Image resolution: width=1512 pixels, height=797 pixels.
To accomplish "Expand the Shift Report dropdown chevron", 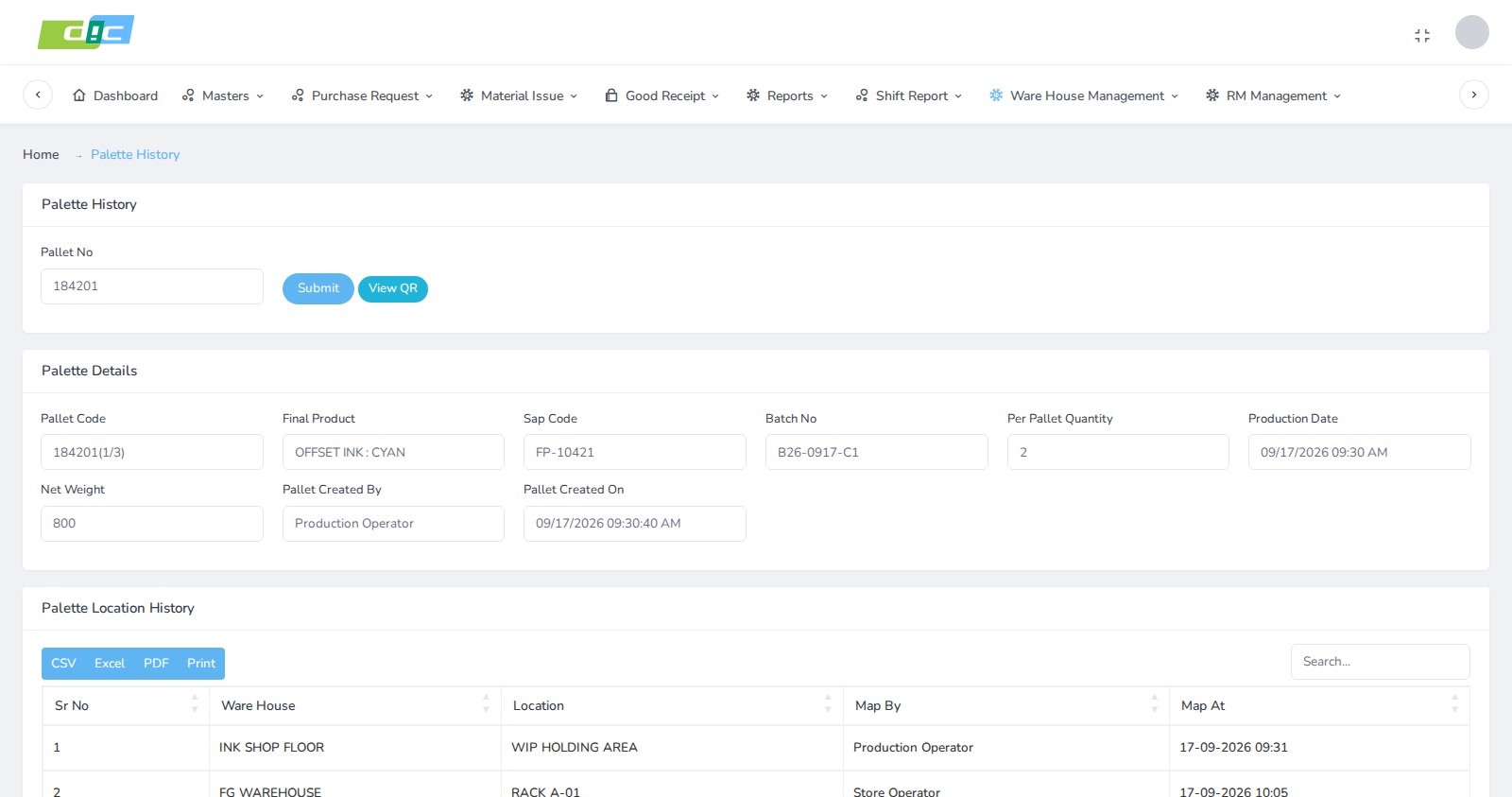I will 958,96.
